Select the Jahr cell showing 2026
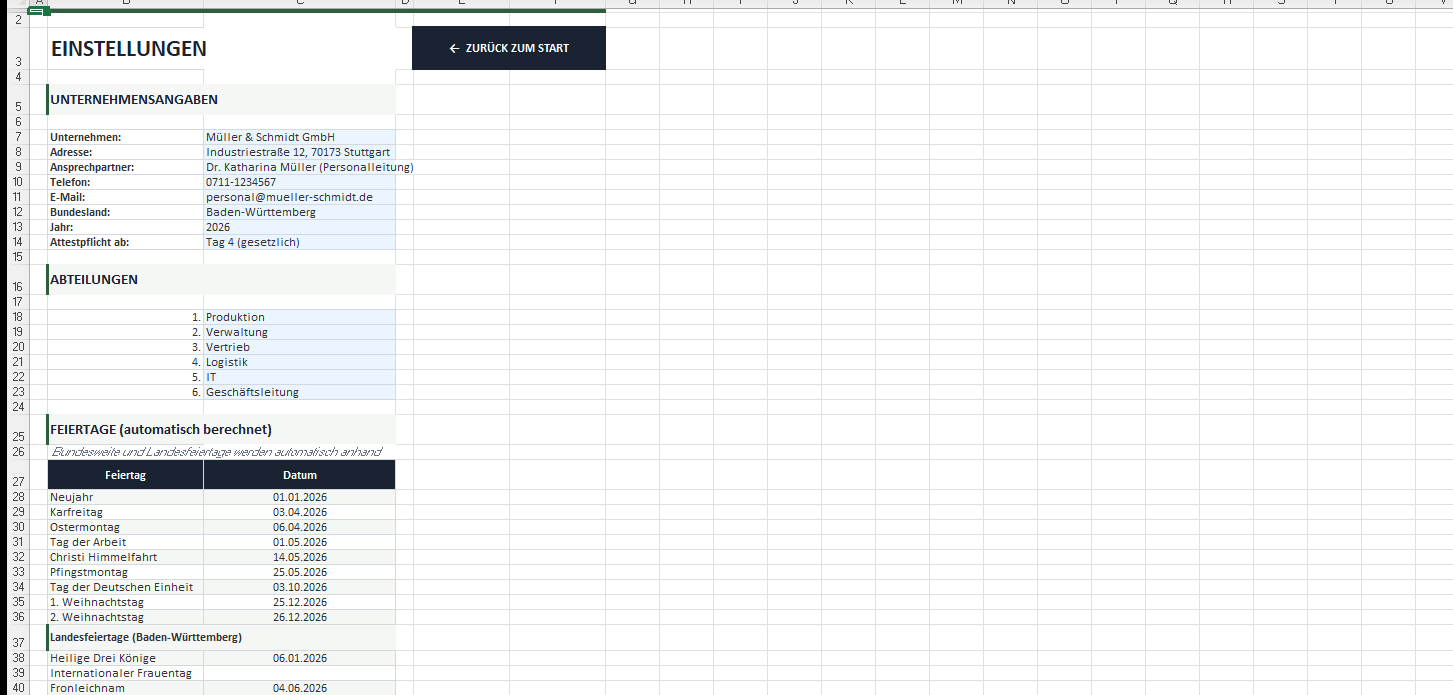Viewport: 1453px width, 695px height. (299, 227)
